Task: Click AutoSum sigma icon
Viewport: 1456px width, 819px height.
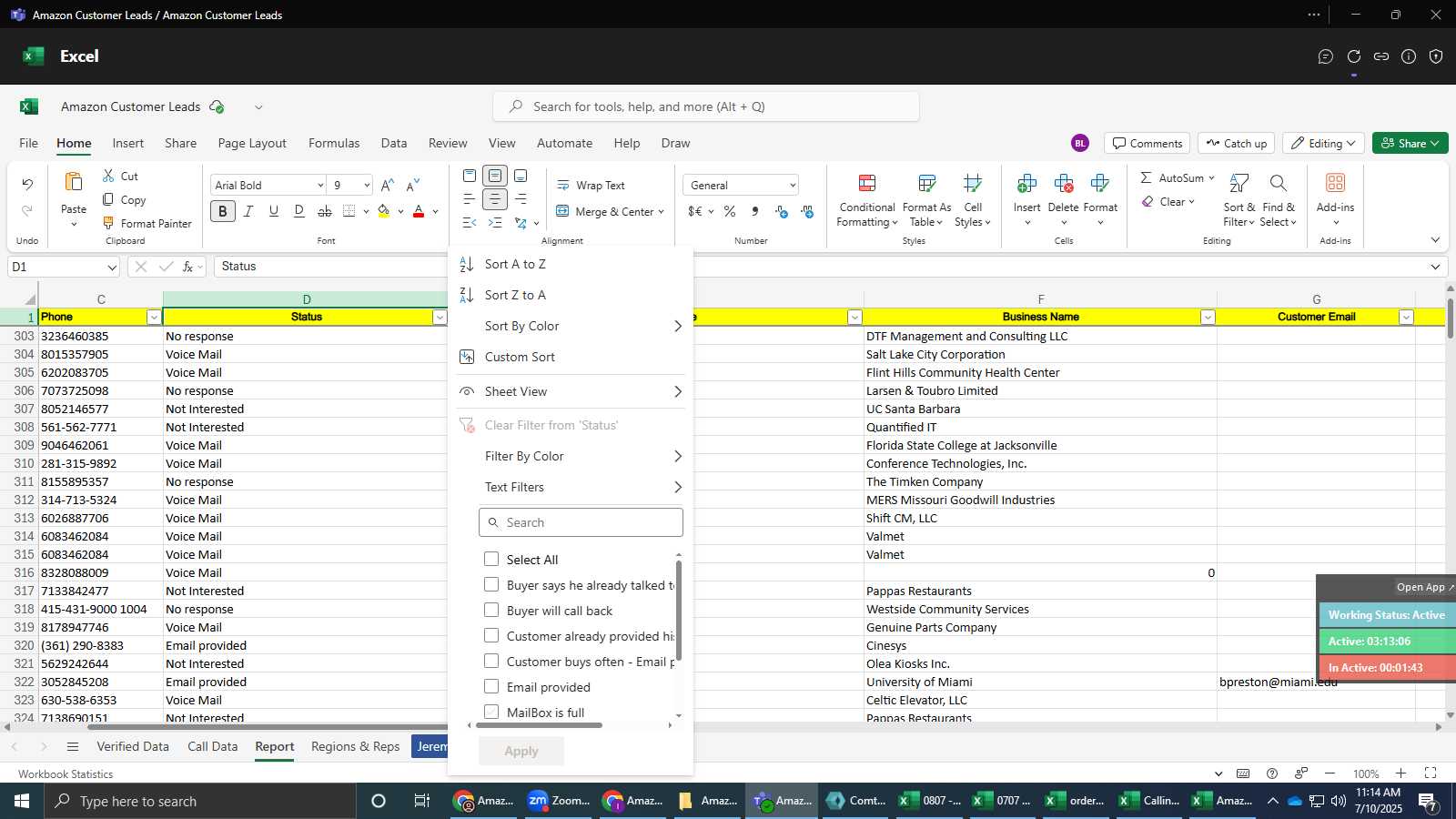Action: tap(1146, 177)
